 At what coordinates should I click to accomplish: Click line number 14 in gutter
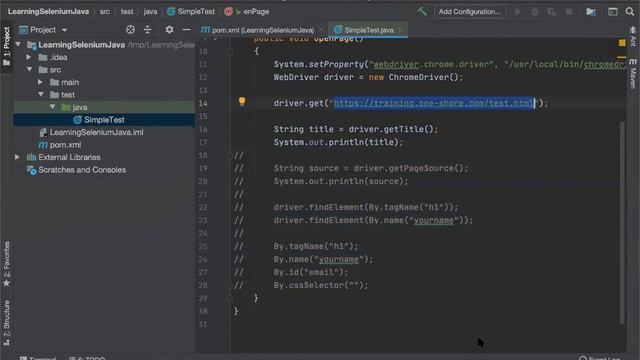click(203, 103)
